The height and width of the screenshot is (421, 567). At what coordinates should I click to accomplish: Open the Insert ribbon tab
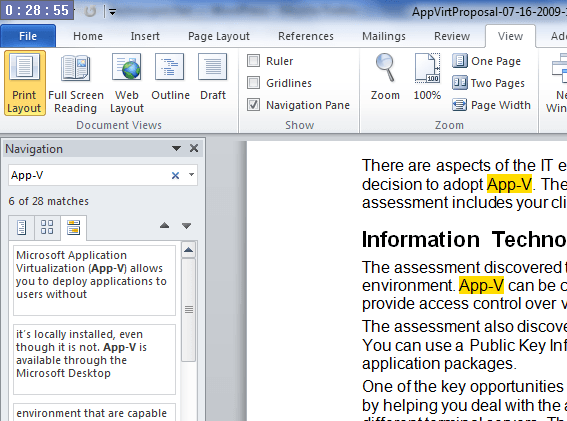(x=145, y=36)
